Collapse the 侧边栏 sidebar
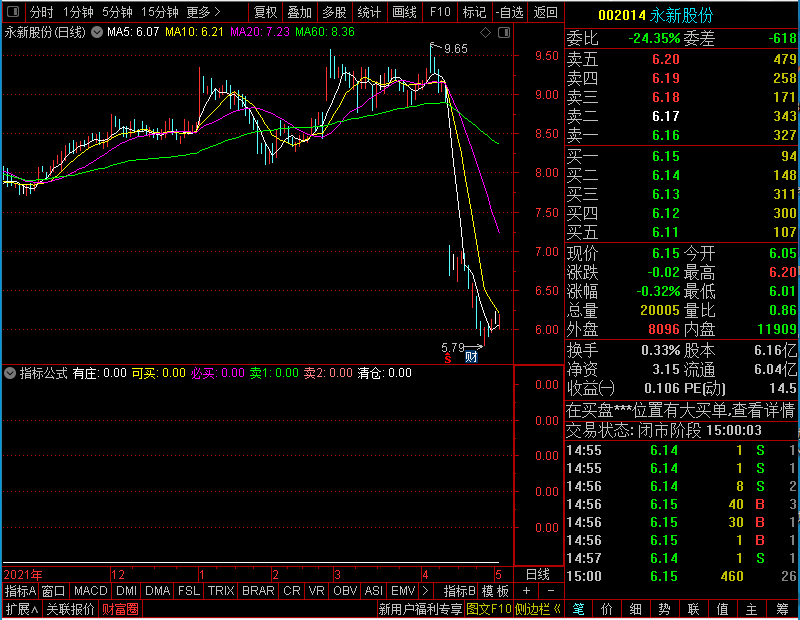This screenshot has width=800, height=620. point(538,609)
